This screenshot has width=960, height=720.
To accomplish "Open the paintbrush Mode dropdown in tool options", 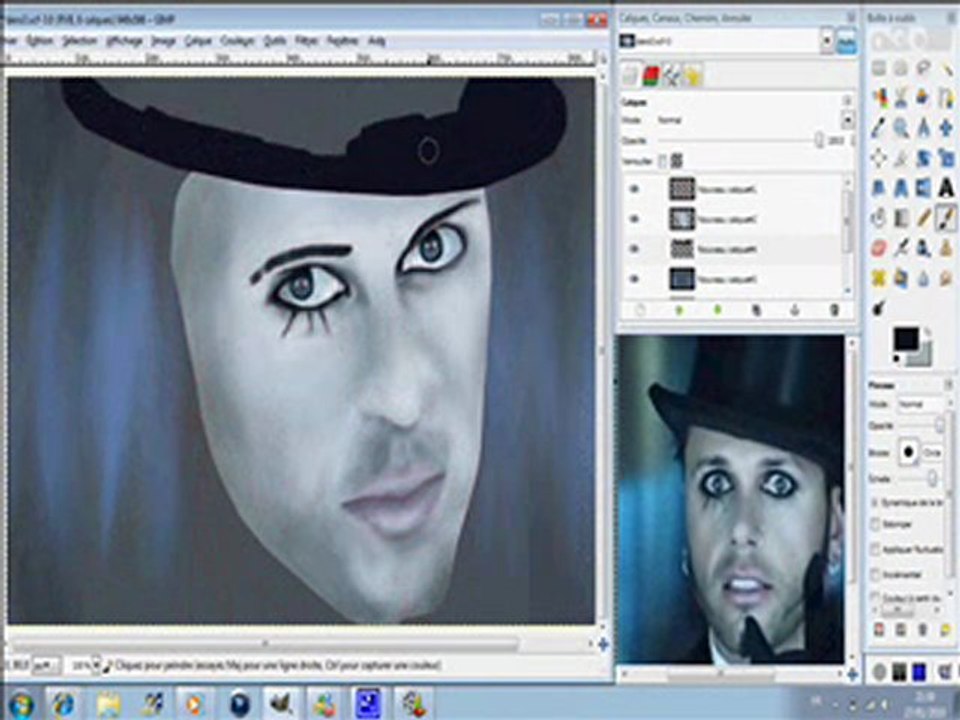I will 921,405.
